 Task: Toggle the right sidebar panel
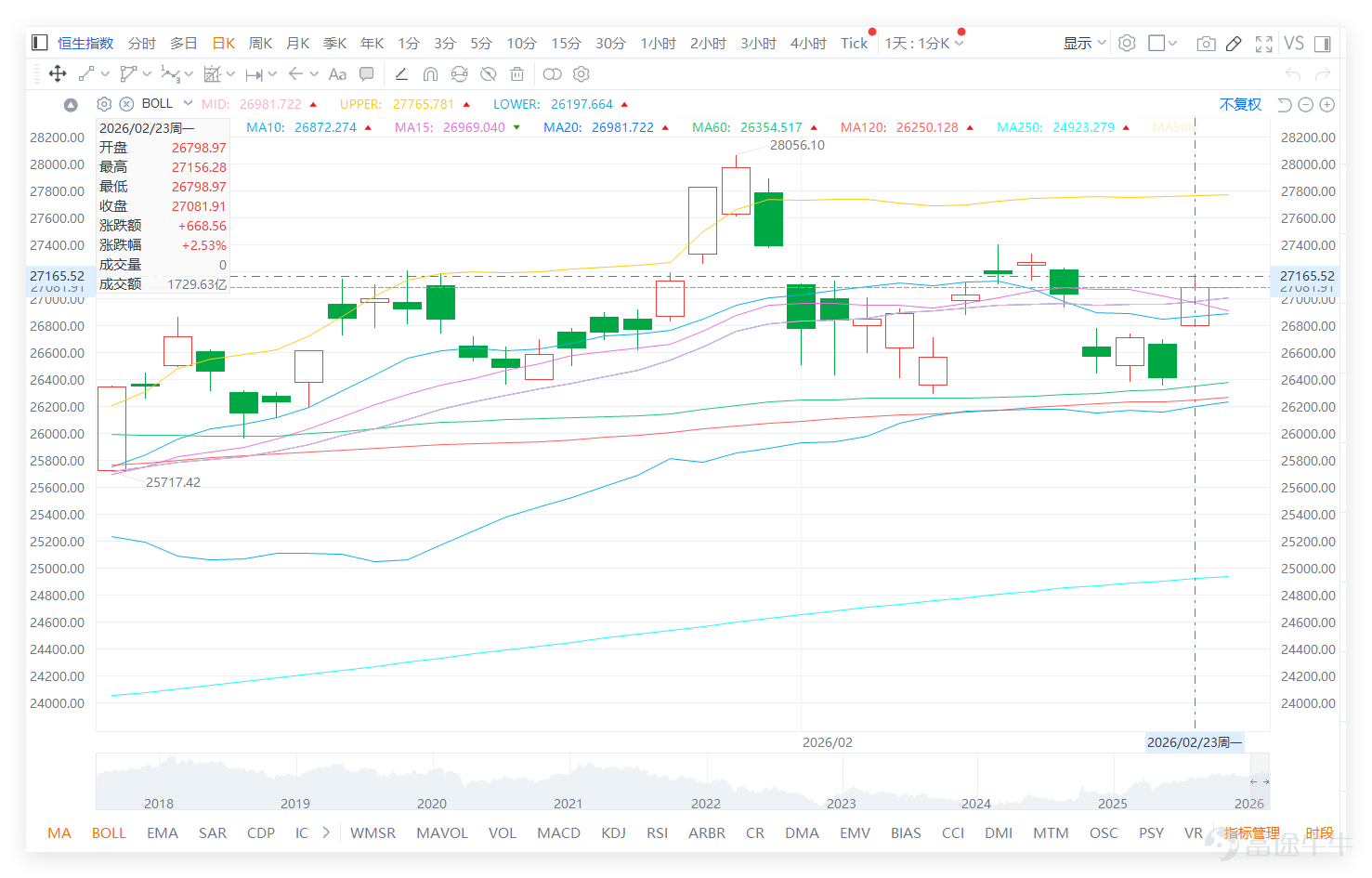(1323, 44)
